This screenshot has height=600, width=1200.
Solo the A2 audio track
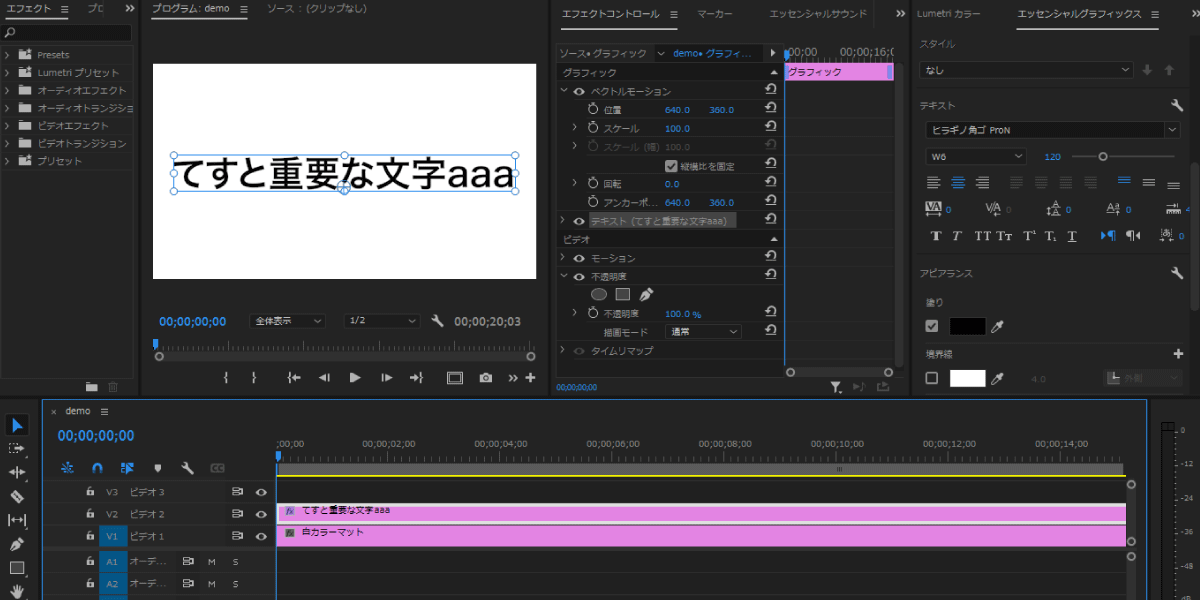tap(236, 583)
